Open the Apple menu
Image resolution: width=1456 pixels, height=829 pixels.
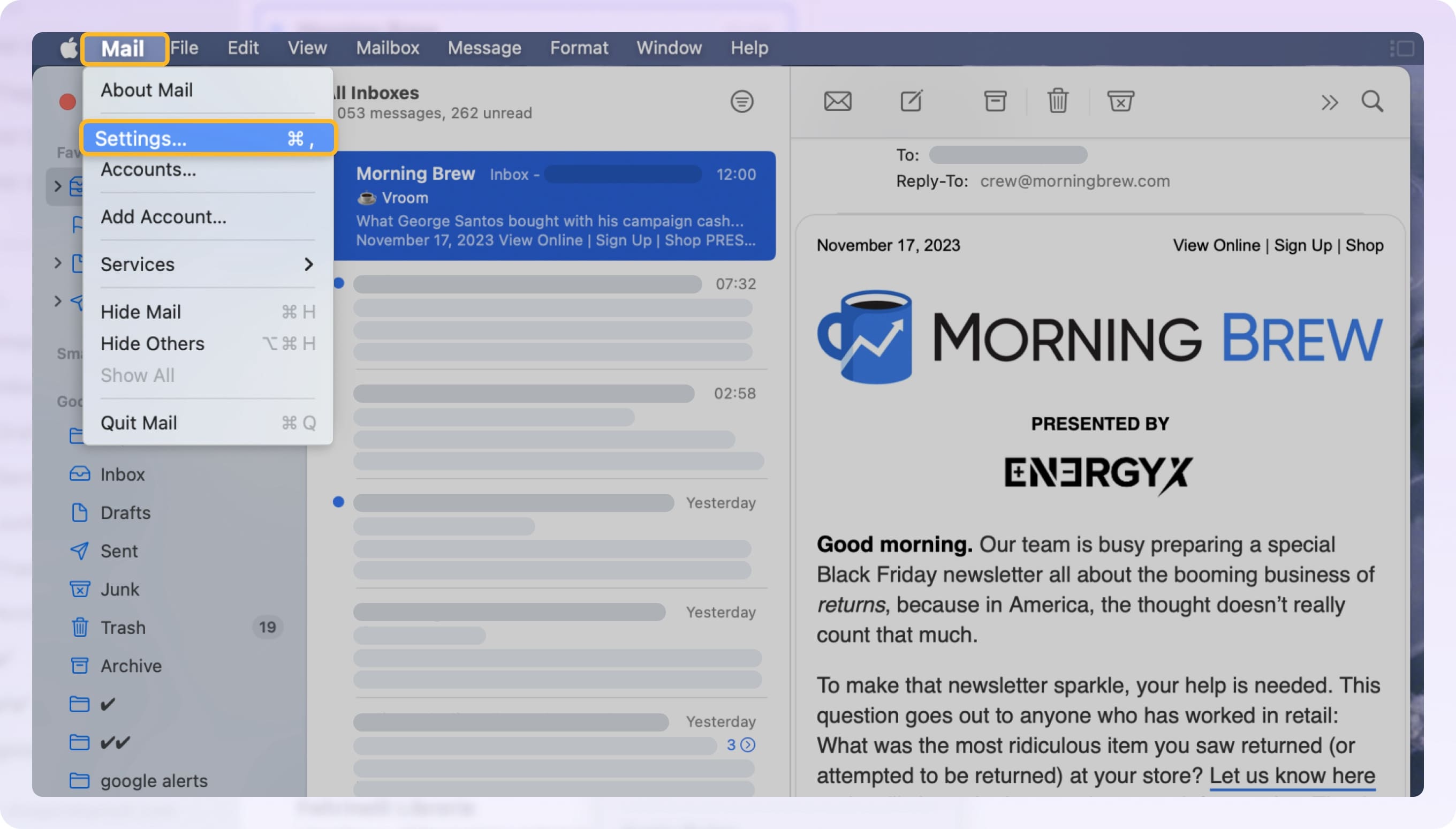coord(69,48)
